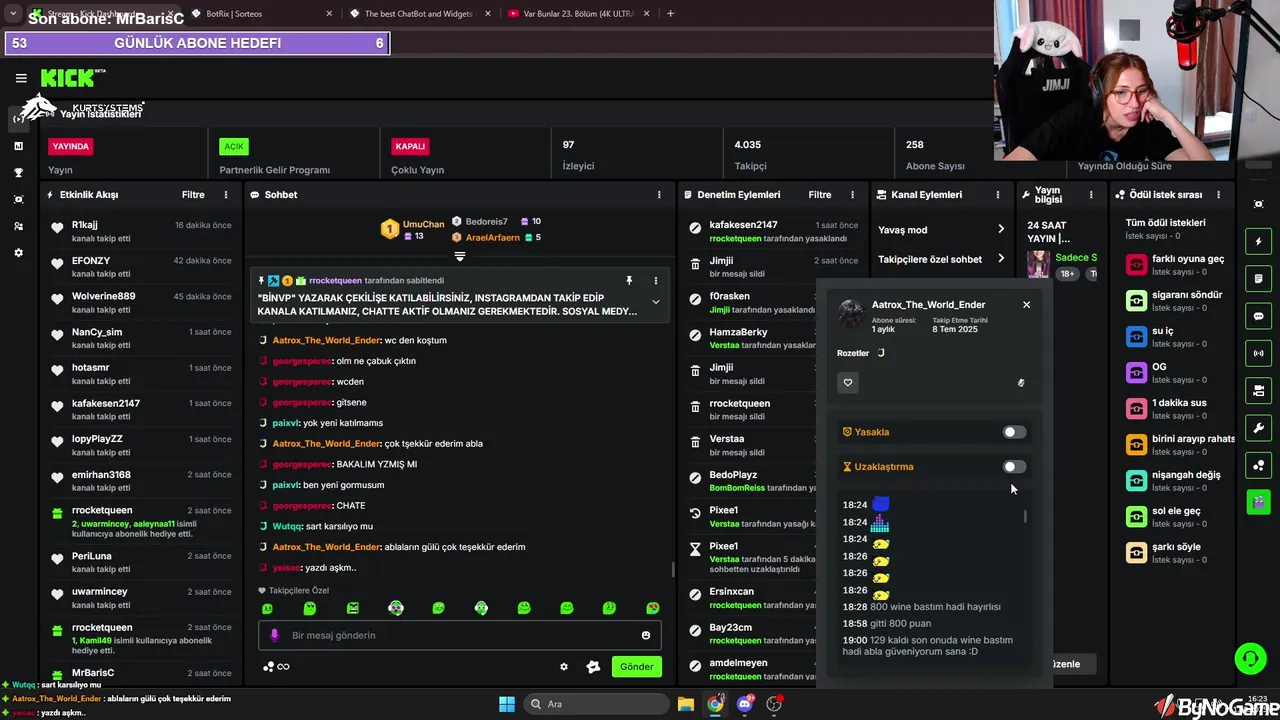The height and width of the screenshot is (720, 1280).
Task: Open pinned message three-dot menu
Action: [x=656, y=281]
